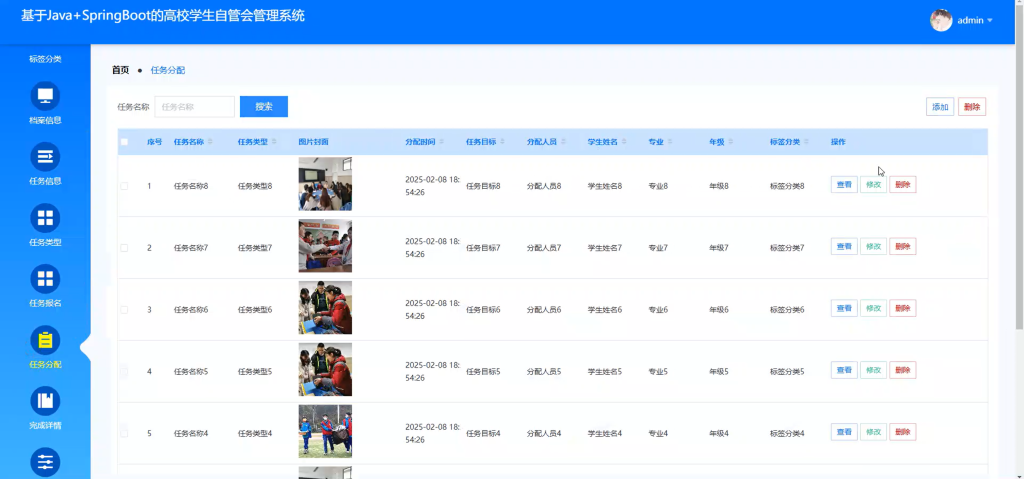Viewport: 1024px width, 479px height.
Task: Click the sliders icon at sidebar bottom
Action: point(45,462)
